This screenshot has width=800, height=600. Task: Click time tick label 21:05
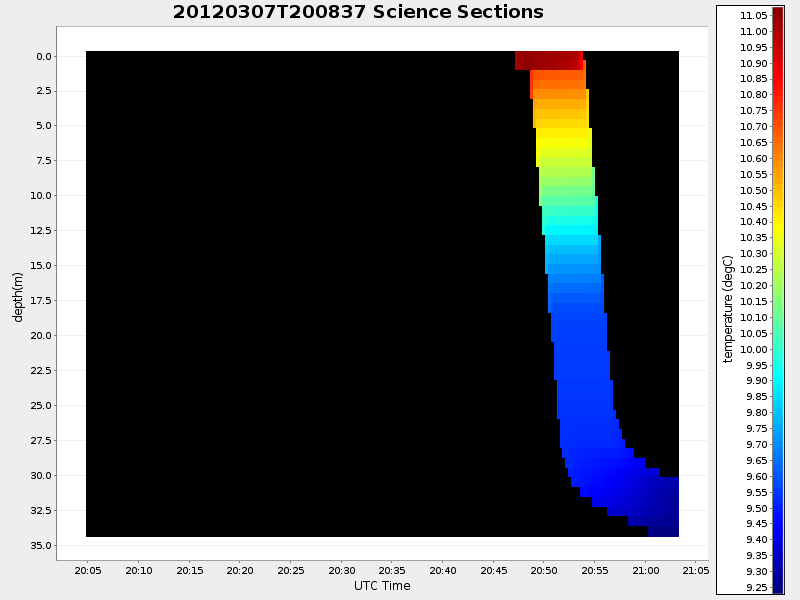(696, 570)
